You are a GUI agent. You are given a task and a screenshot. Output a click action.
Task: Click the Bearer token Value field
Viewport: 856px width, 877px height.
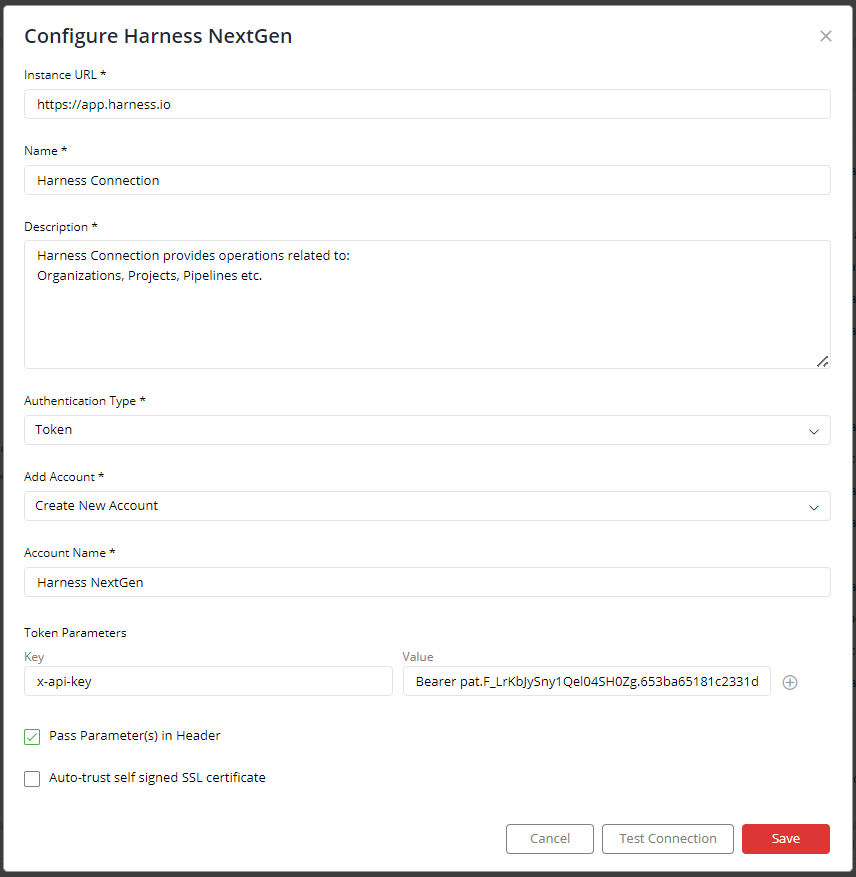(586, 681)
